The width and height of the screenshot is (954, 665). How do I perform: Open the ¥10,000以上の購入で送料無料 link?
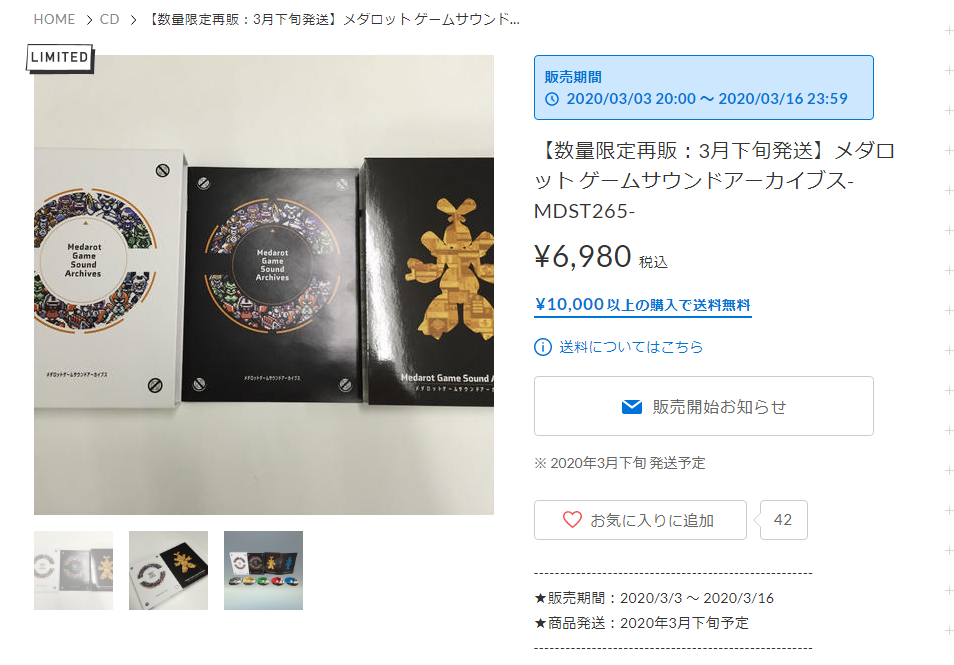click(642, 305)
